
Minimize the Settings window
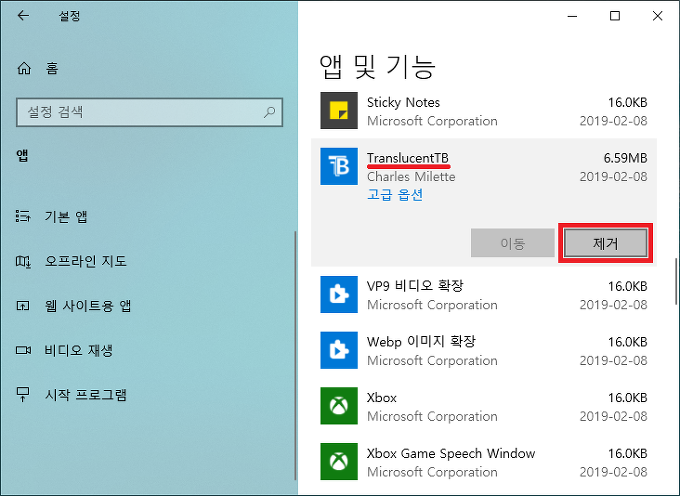pyautogui.click(x=572, y=16)
